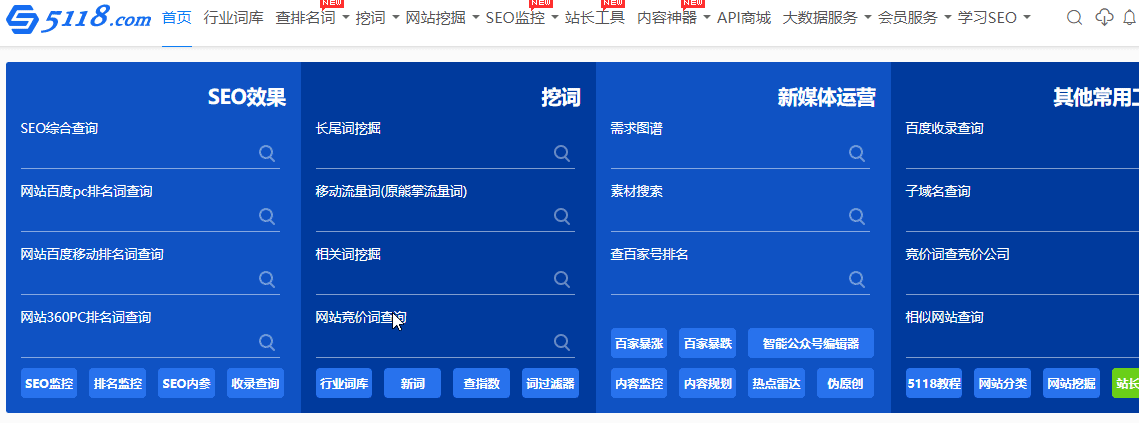Click search icon for 相关词挖掘
The height and width of the screenshot is (423, 1139).
[562, 279]
